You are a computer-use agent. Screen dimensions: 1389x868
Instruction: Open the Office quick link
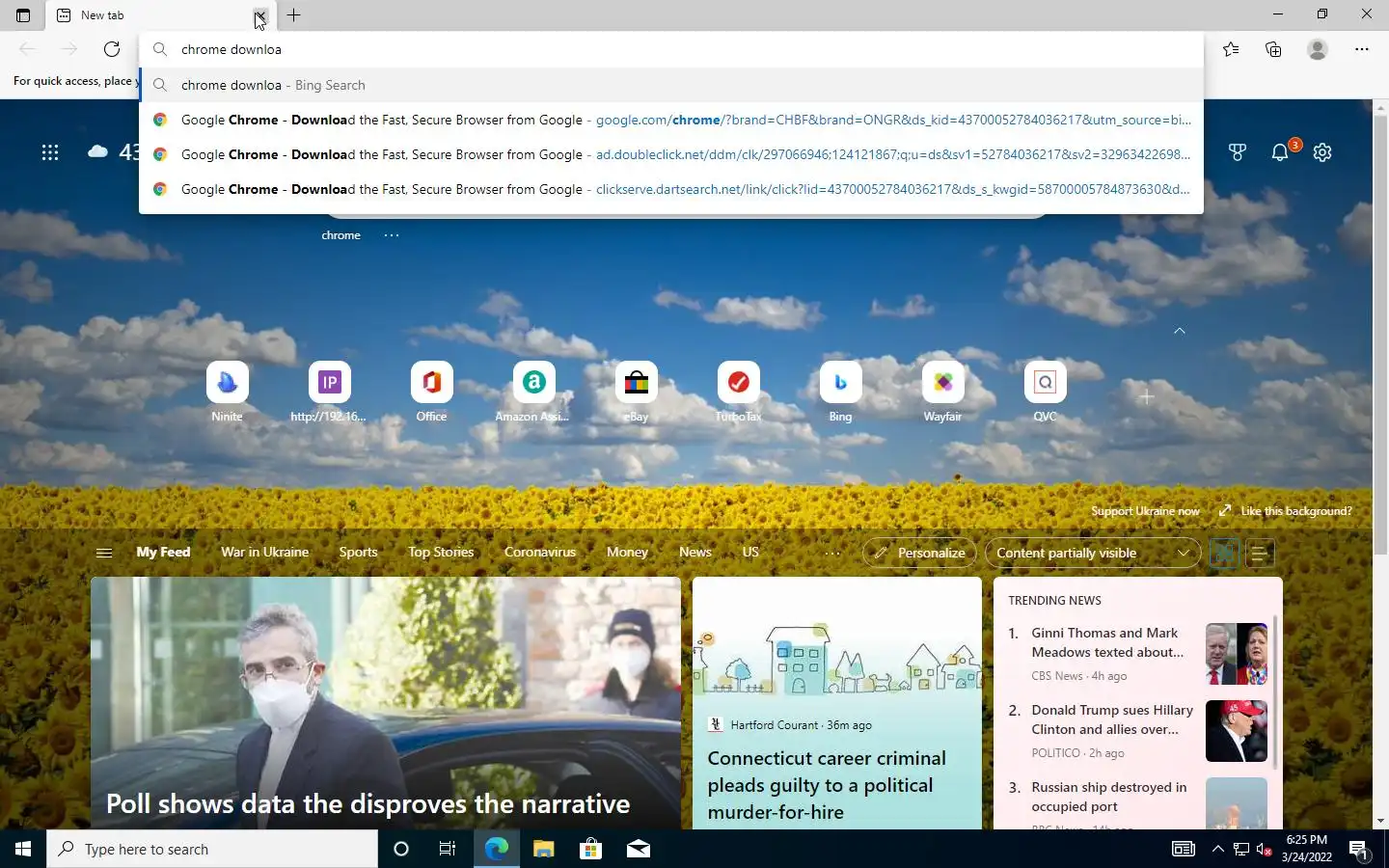click(431, 393)
